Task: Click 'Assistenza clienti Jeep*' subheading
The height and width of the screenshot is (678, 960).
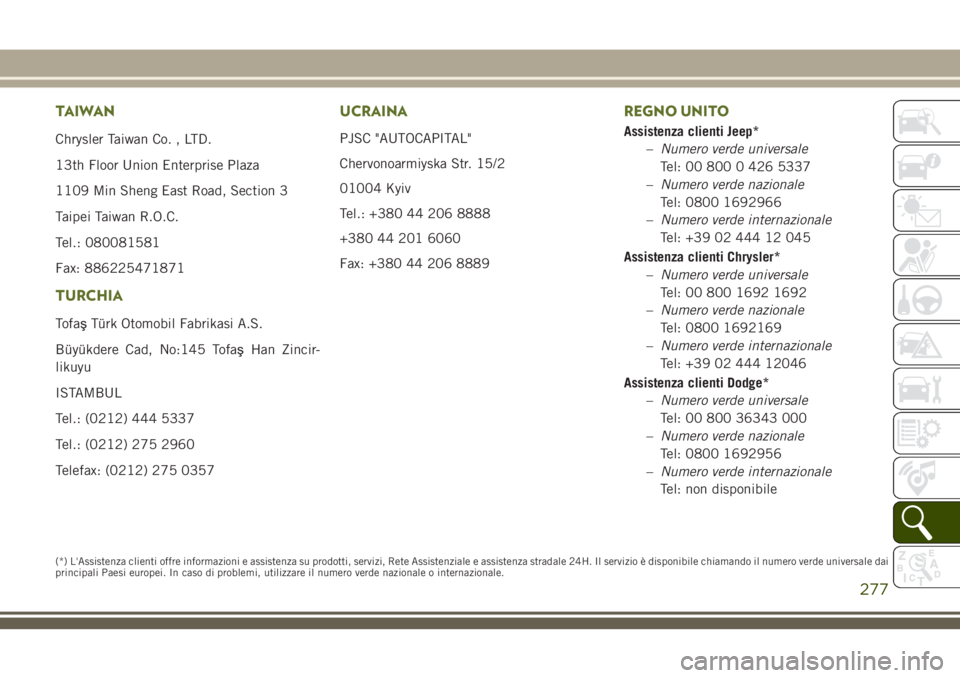Action: point(691,131)
